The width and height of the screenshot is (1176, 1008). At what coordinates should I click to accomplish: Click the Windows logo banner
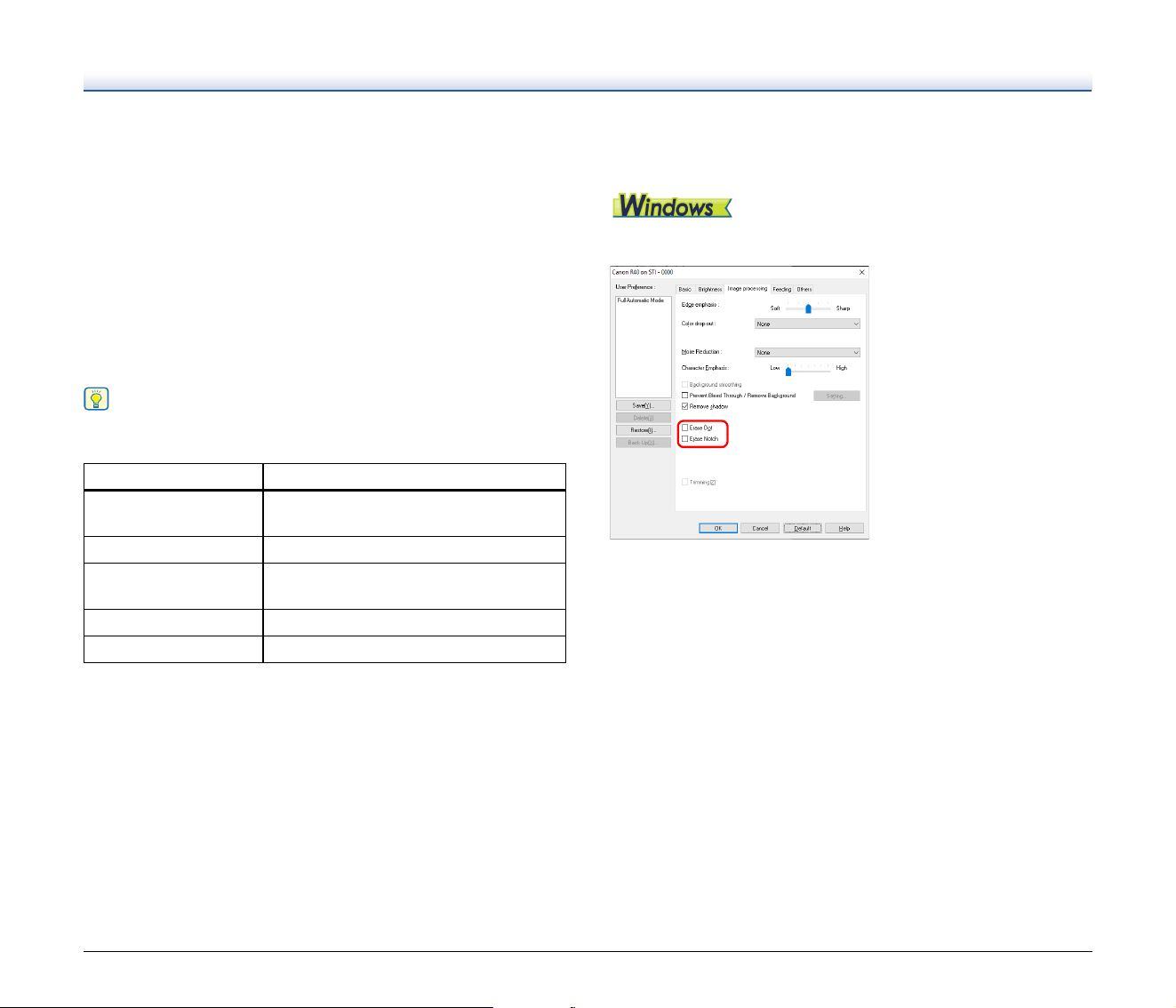click(671, 206)
